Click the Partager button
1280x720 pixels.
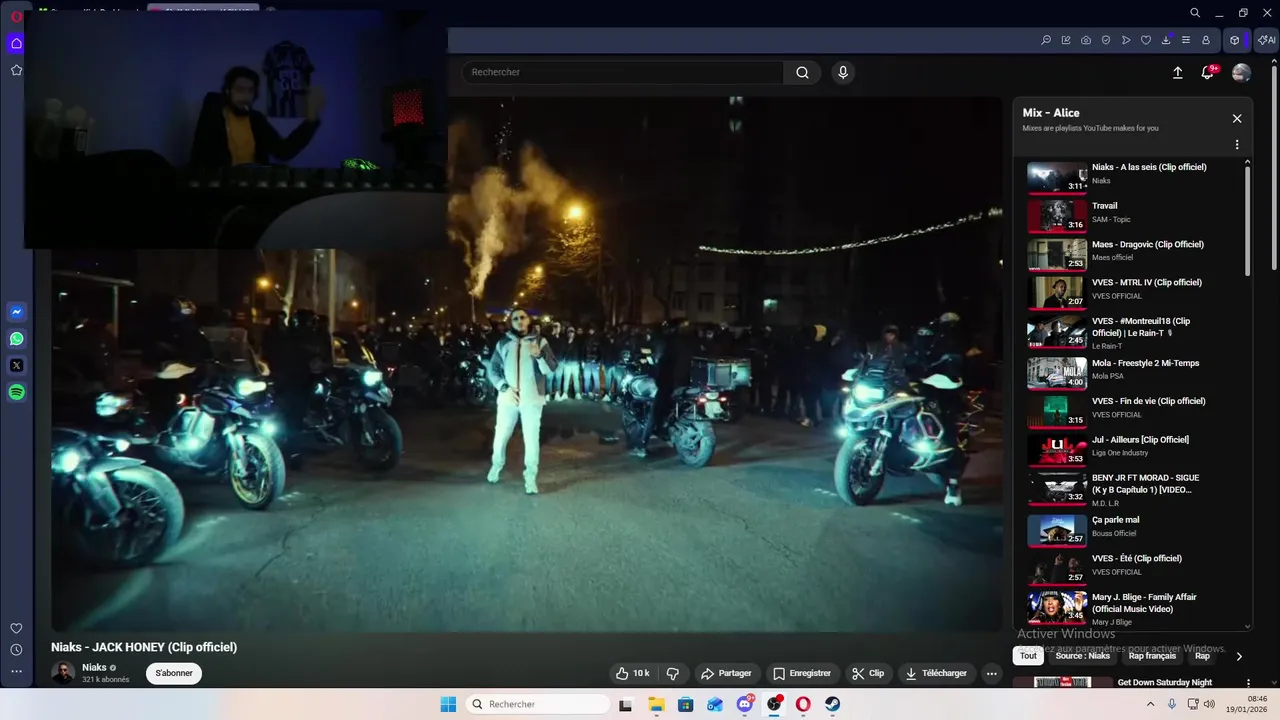click(726, 673)
